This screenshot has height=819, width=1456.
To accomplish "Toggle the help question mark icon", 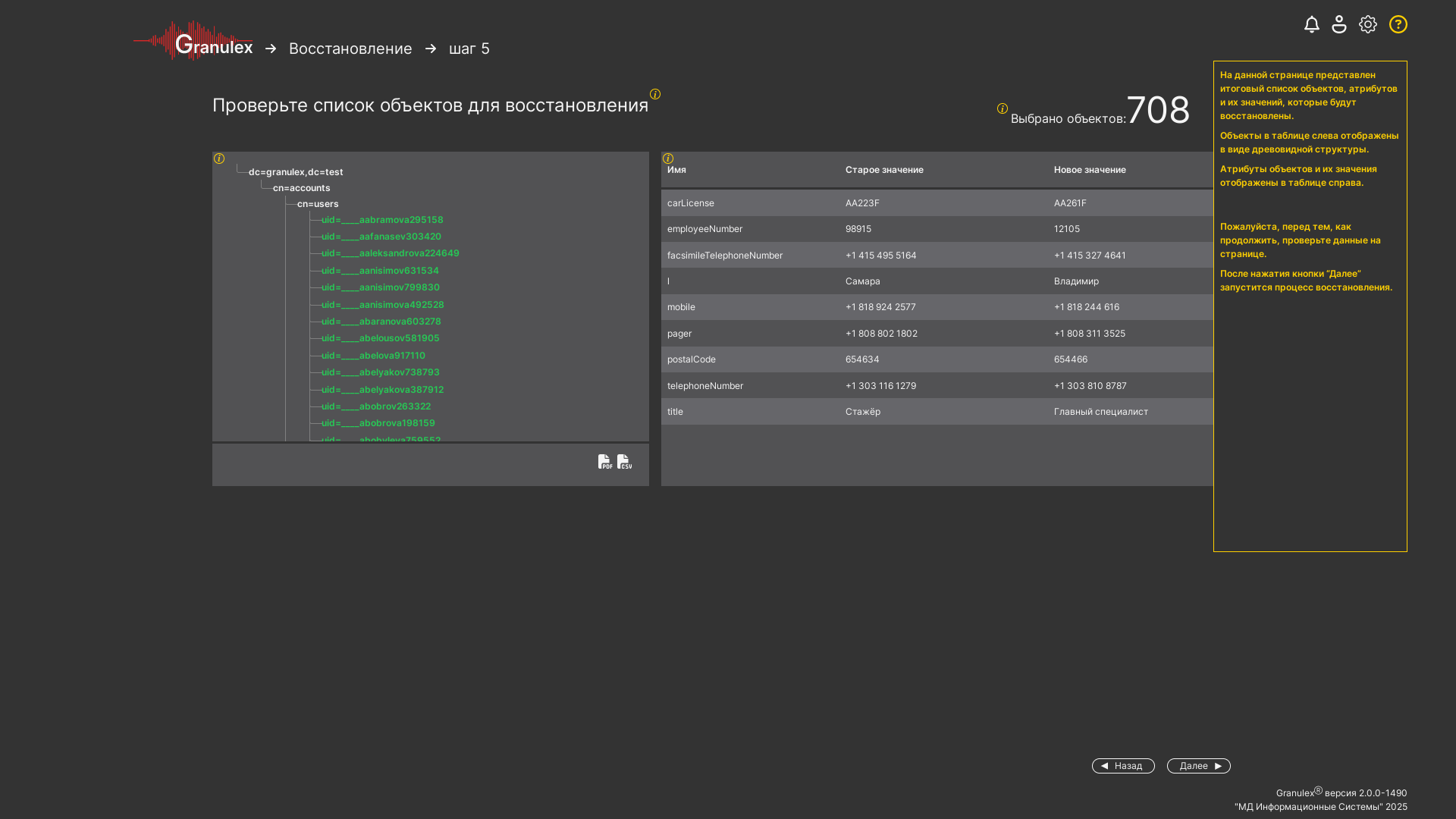I will [1398, 24].
